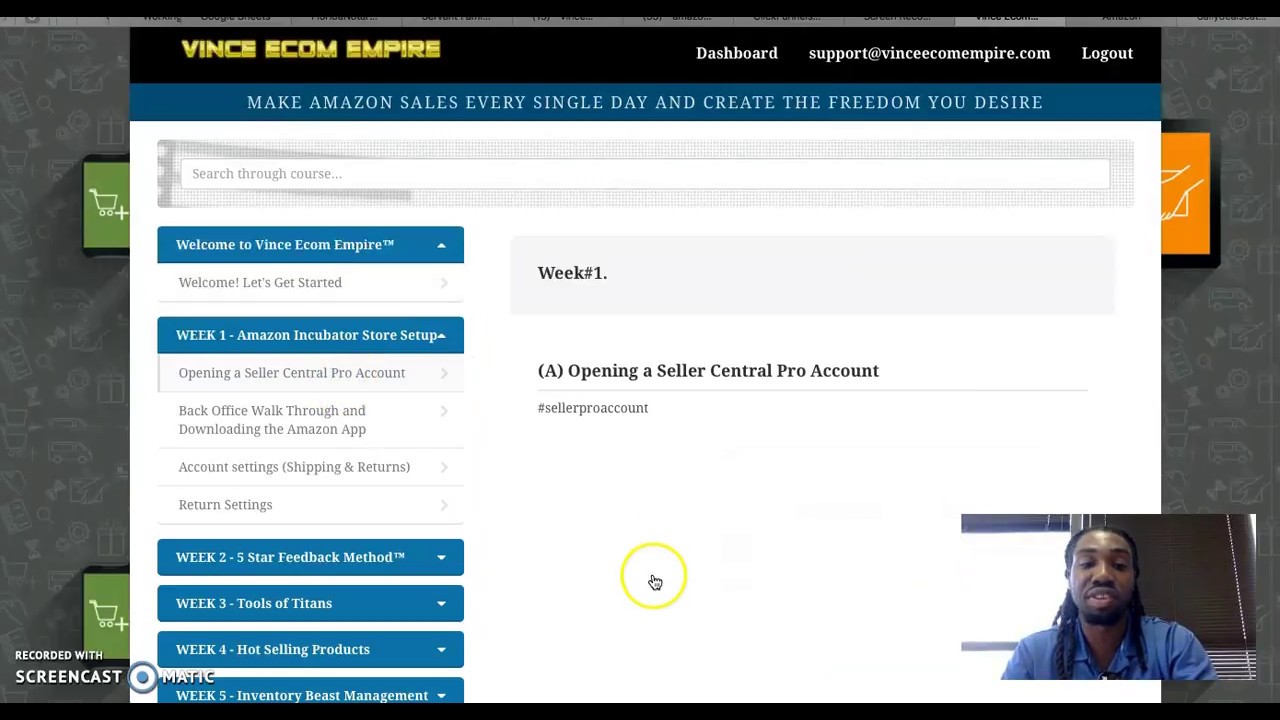
Task: Log out using the Logout link
Action: pyautogui.click(x=1107, y=53)
